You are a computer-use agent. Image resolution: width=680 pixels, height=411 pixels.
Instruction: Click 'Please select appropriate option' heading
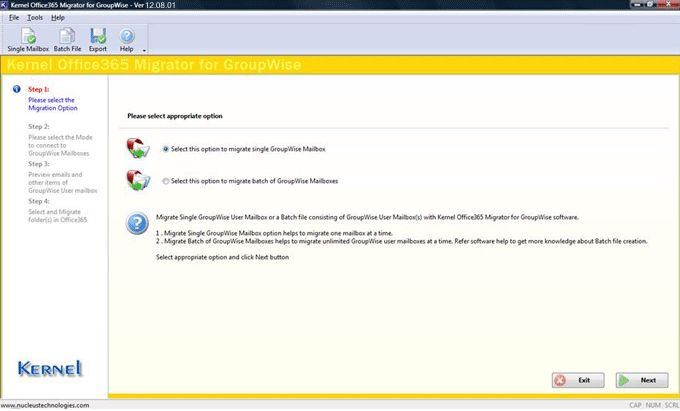coord(175,116)
